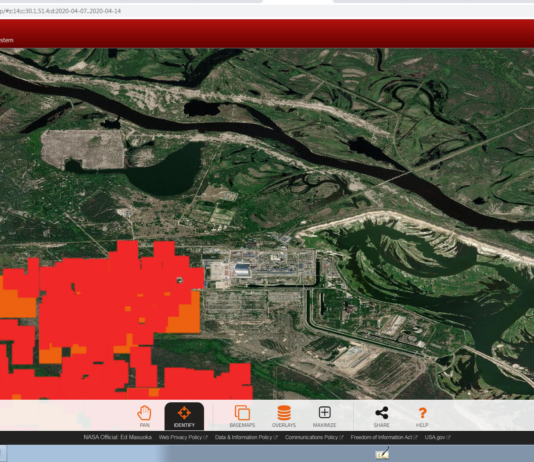Open the Freedom of Information Act link
534x462 pixels.
(x=384, y=437)
